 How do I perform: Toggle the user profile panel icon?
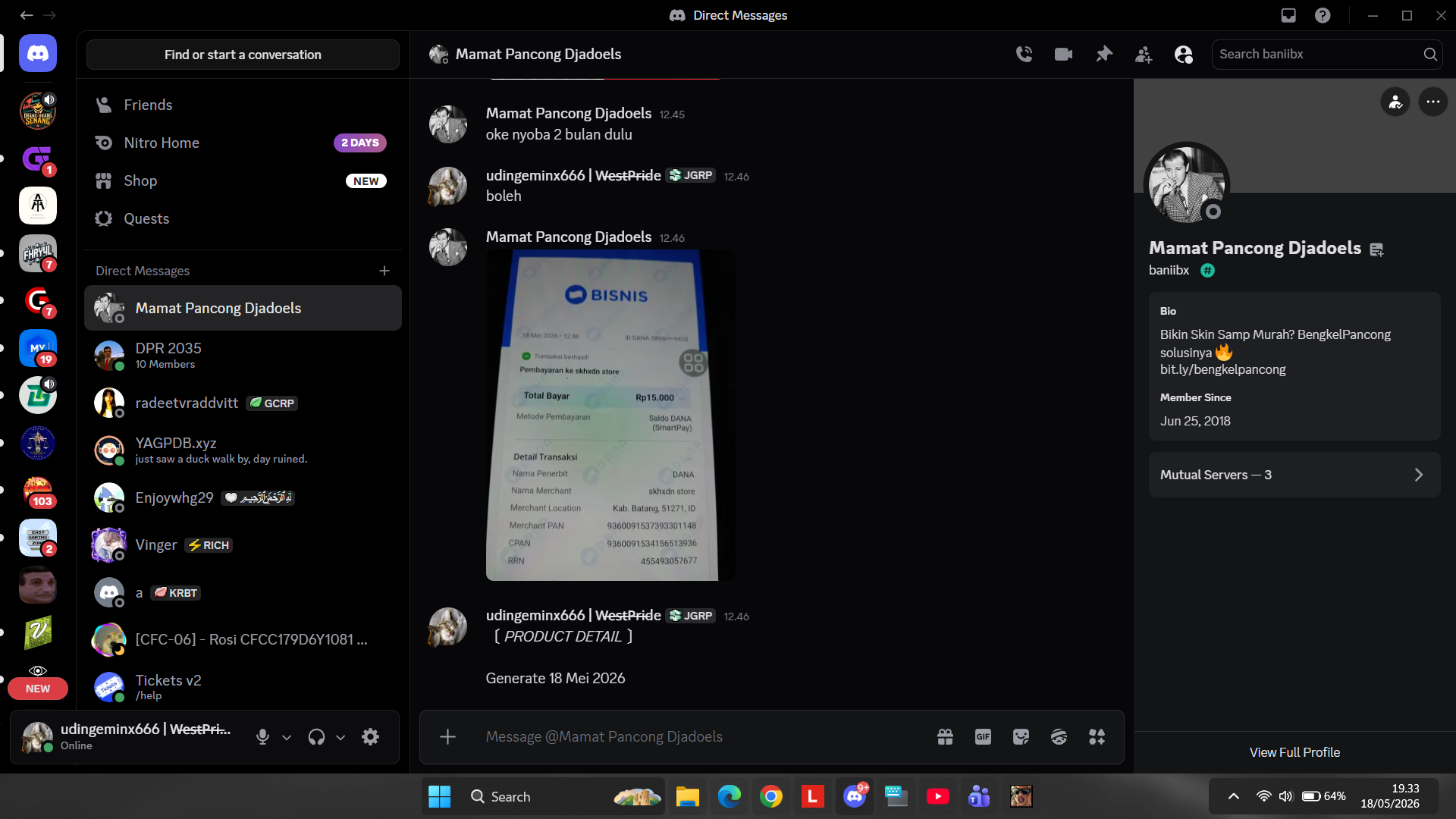click(x=1183, y=54)
